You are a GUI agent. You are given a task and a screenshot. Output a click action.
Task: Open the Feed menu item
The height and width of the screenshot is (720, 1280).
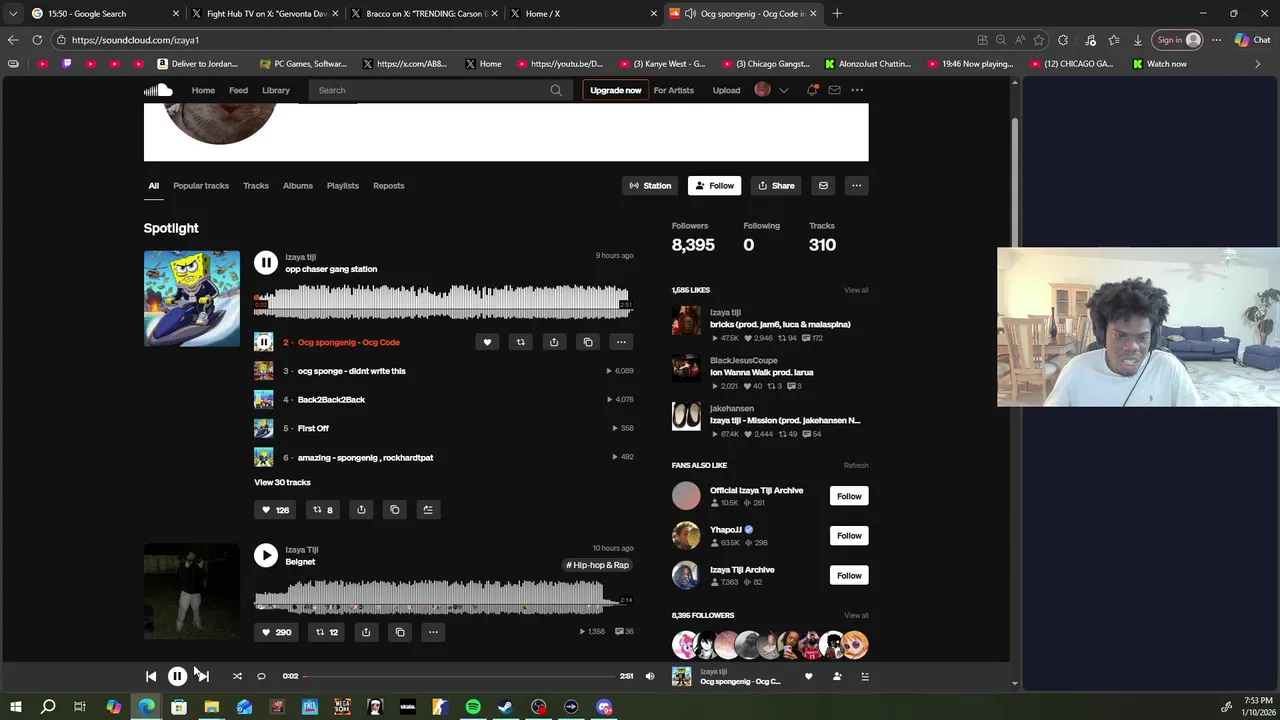coord(238,90)
